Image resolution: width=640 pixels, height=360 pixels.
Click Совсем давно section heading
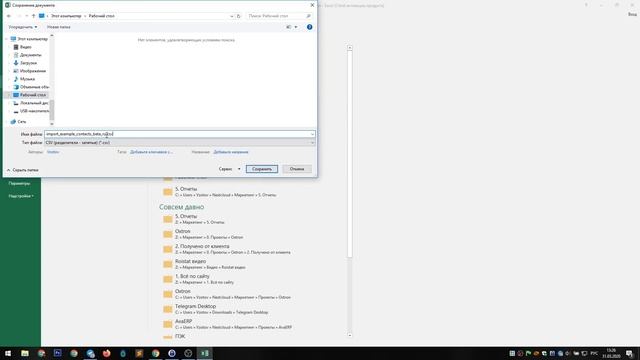point(182,207)
